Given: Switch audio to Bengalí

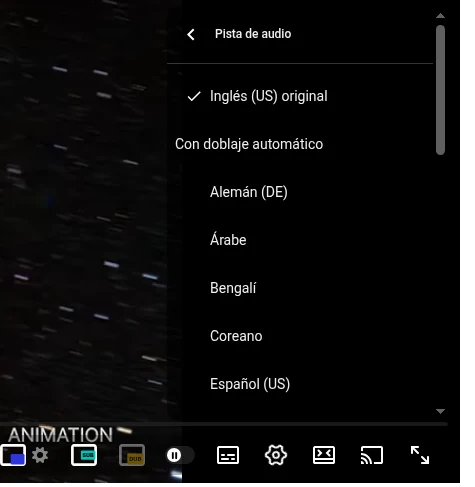Looking at the screenshot, I should pos(300,288).
